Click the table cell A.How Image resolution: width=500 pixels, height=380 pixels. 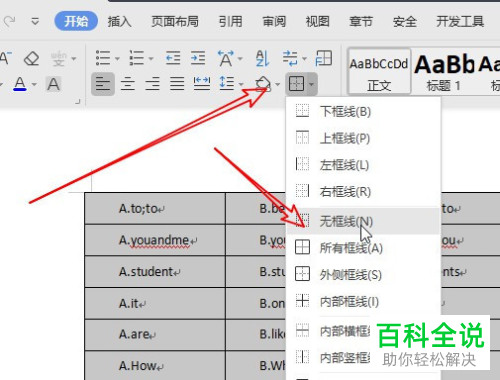155,366
